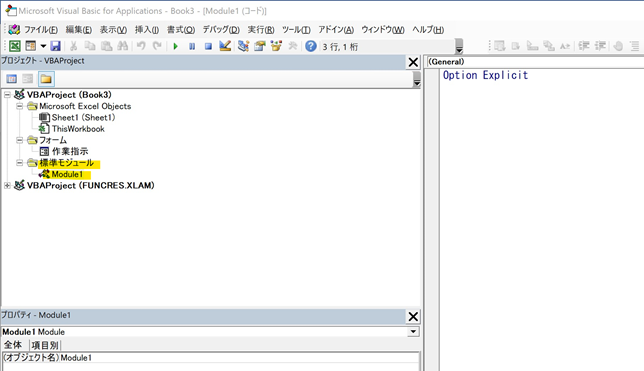Screen dimensions: 644x371
Task: Collapse the VBAProject (Book3) node
Action: tap(7, 95)
